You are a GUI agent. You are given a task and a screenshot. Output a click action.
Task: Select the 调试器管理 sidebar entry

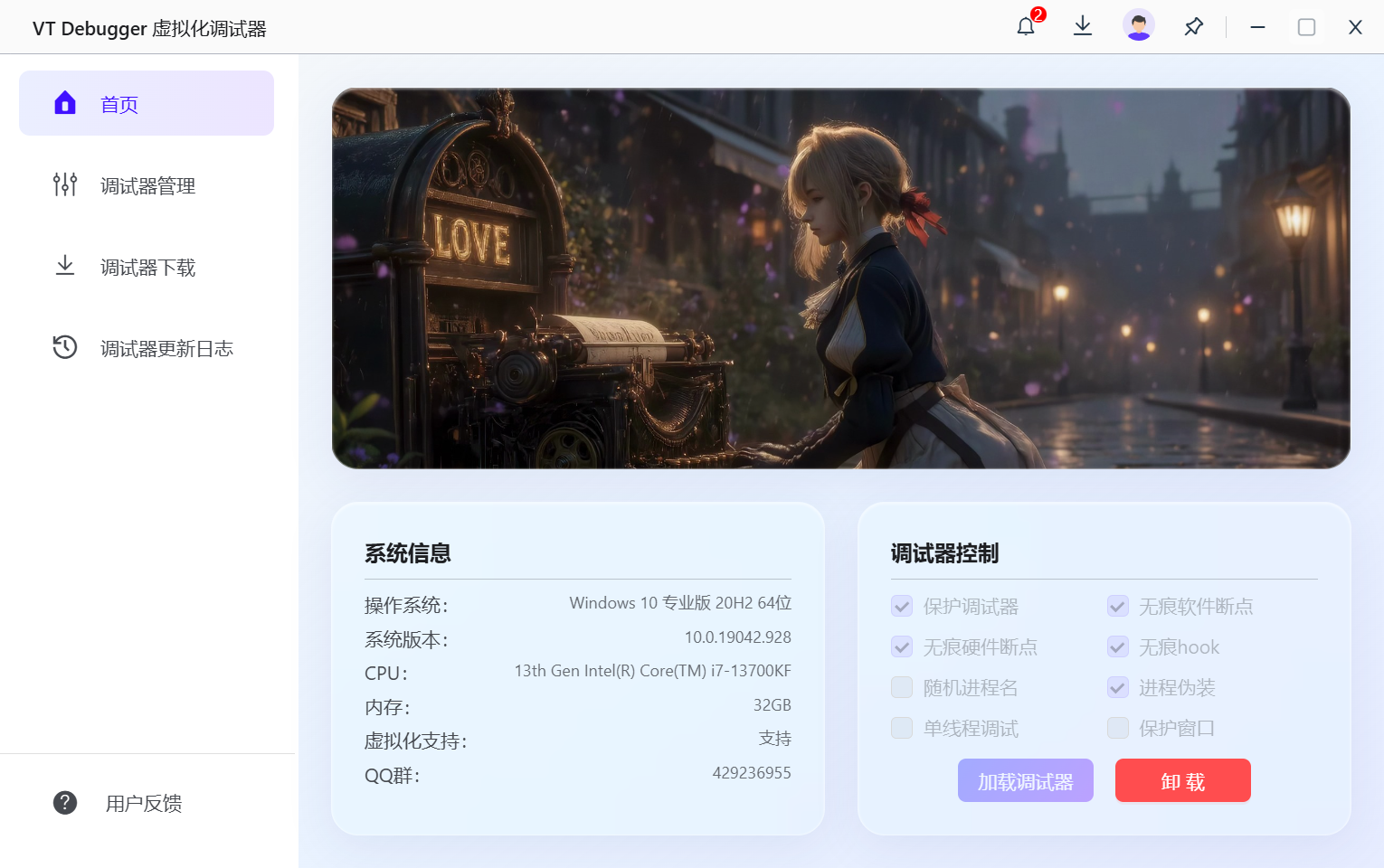[x=147, y=184]
